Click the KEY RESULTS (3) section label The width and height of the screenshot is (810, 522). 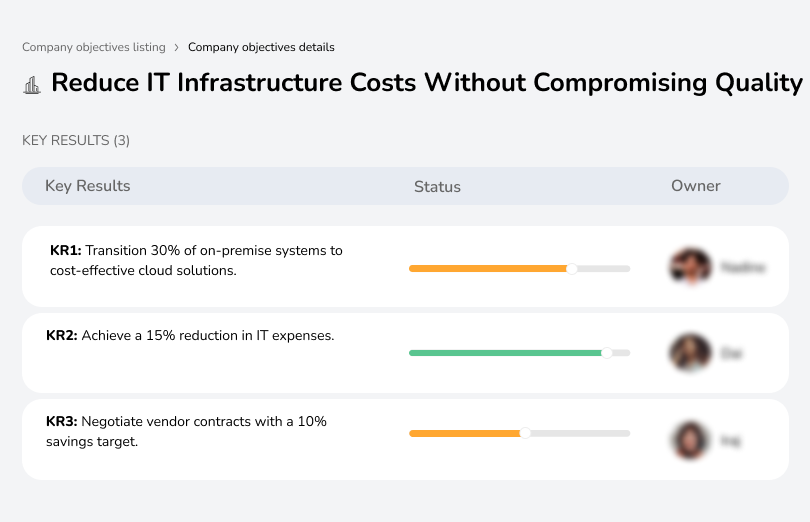[76, 141]
